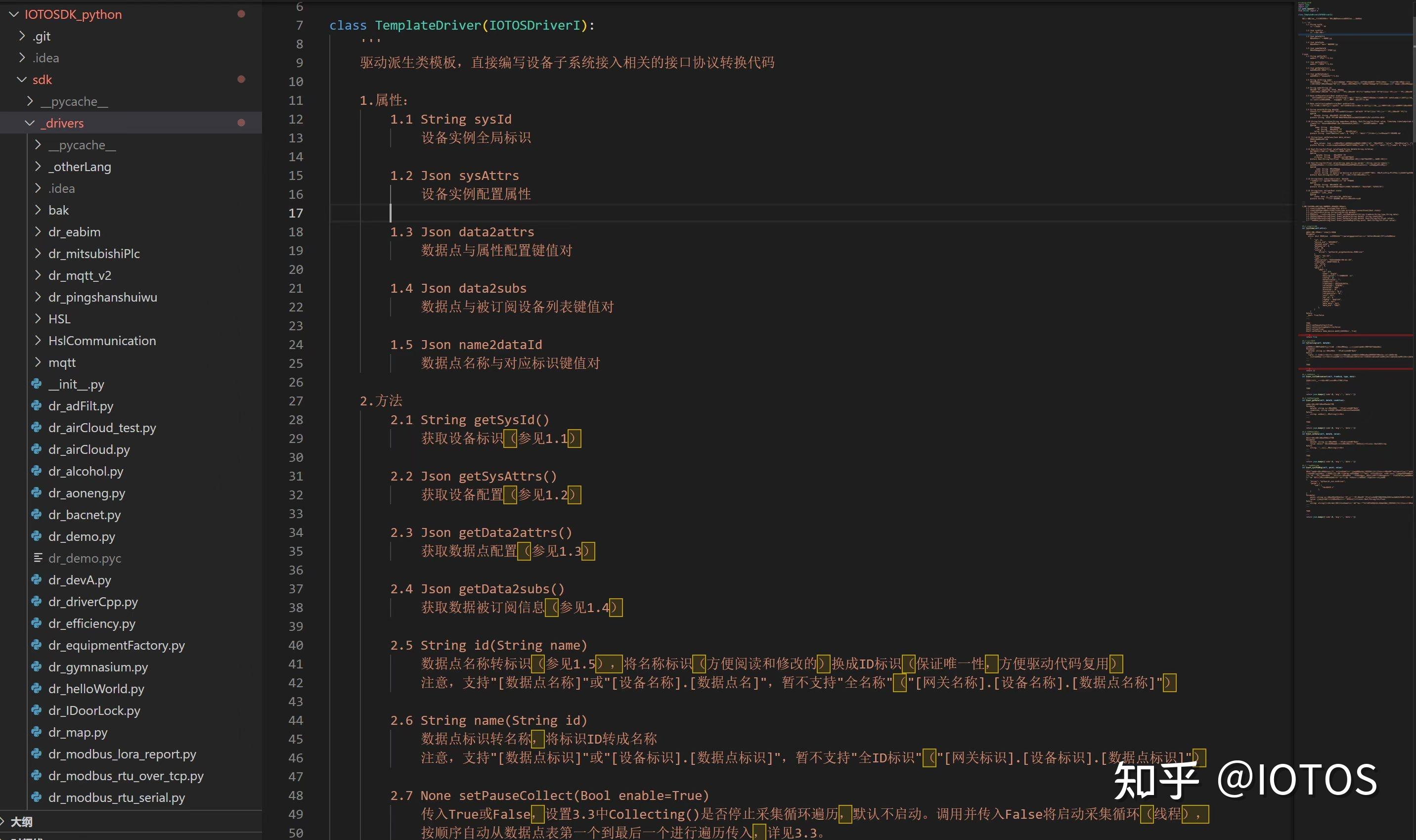Select dr_mitsubishiPlc folder
The image size is (1416, 840).
click(x=94, y=253)
